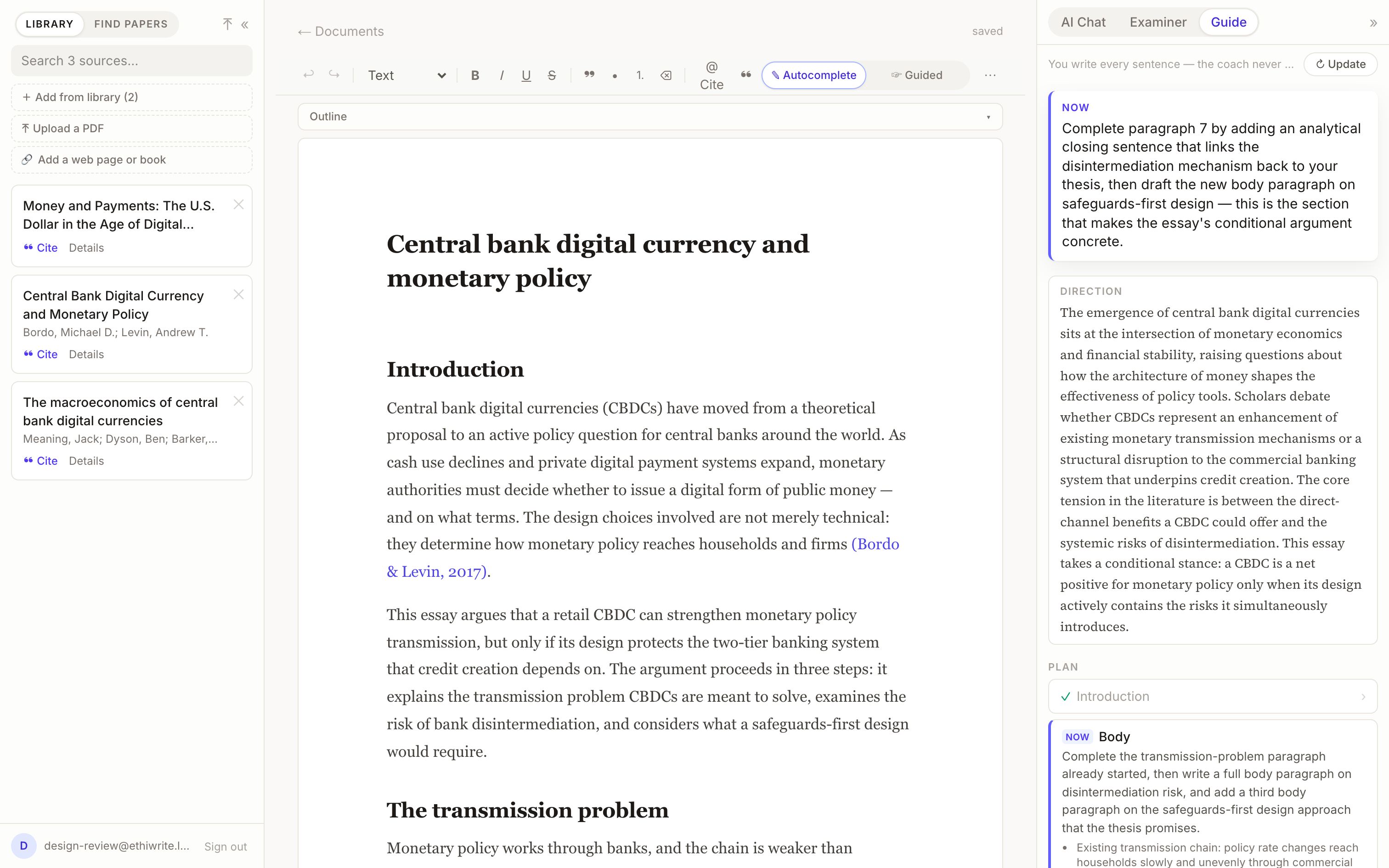Screen dimensions: 1389x868
Task: Collapse the left library sidebar
Action: (245, 24)
